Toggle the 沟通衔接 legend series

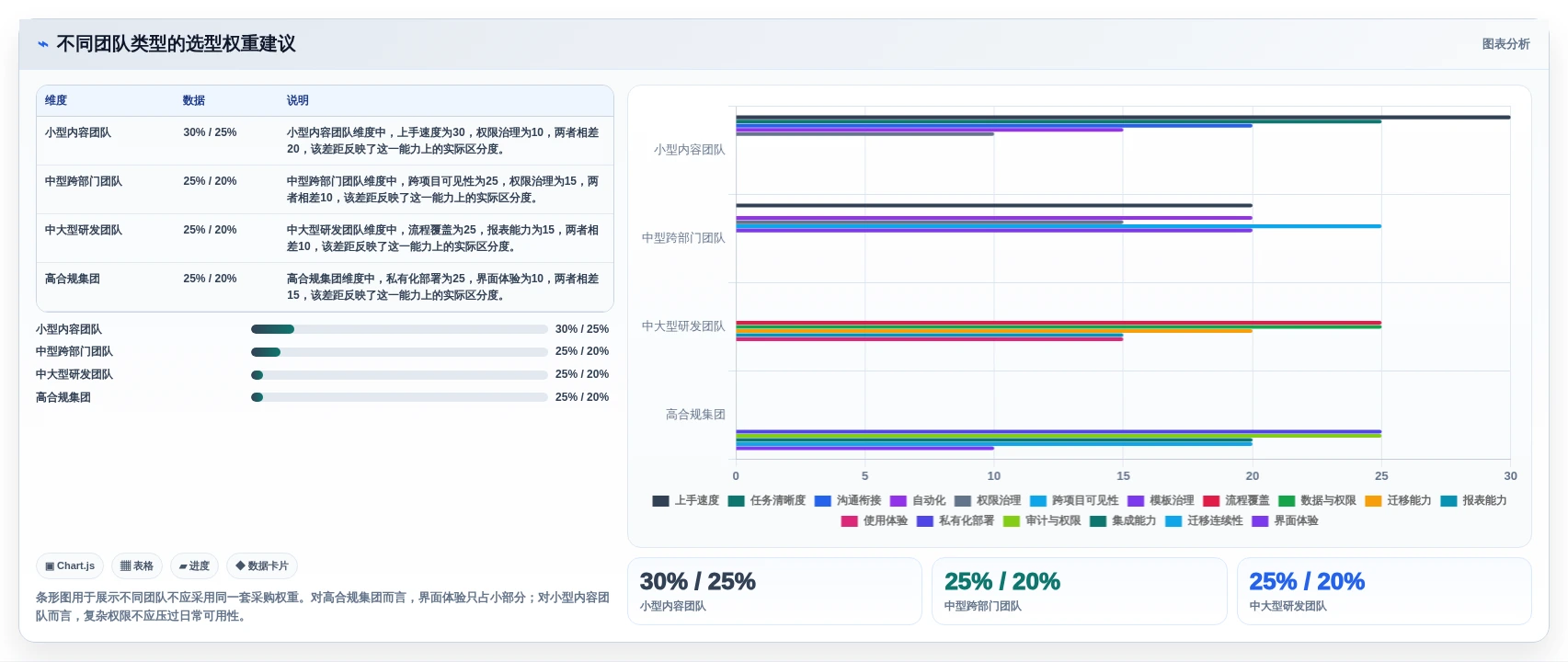point(847,501)
